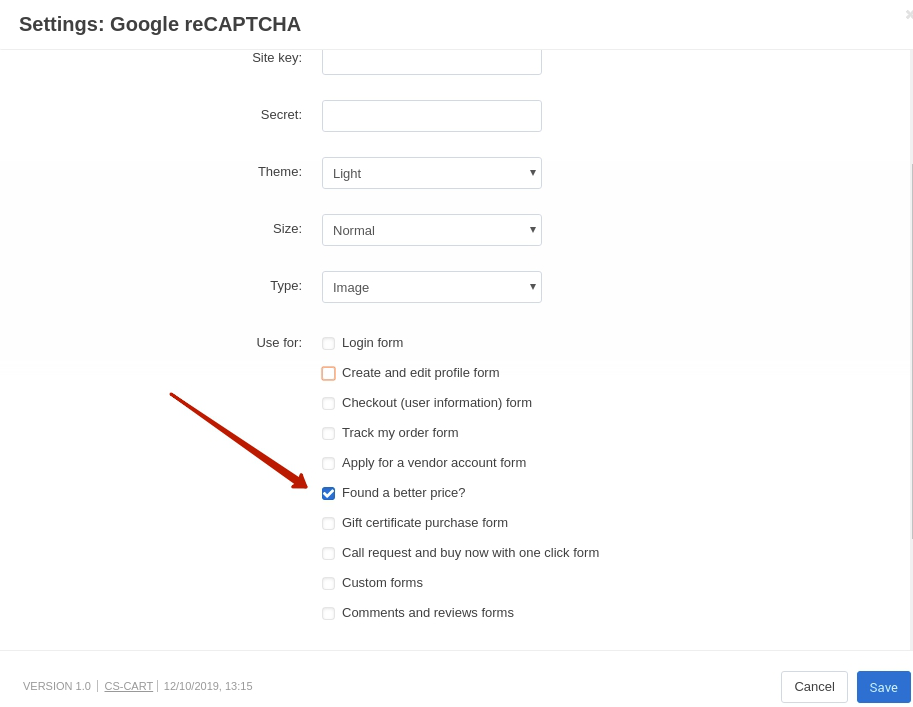The height and width of the screenshot is (707, 913).
Task: Uncheck the Found a better price? checkbox
Action: 328,493
